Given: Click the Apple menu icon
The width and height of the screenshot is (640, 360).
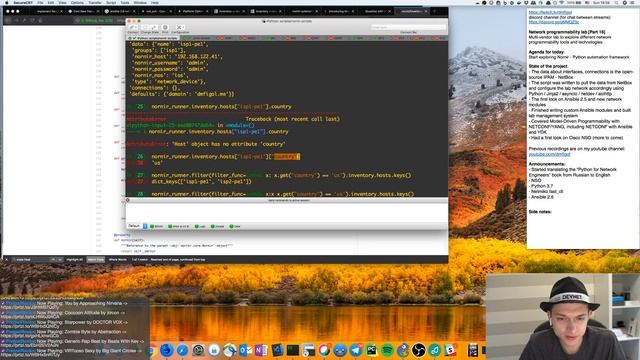Looking at the screenshot, I should (x=7, y=2).
